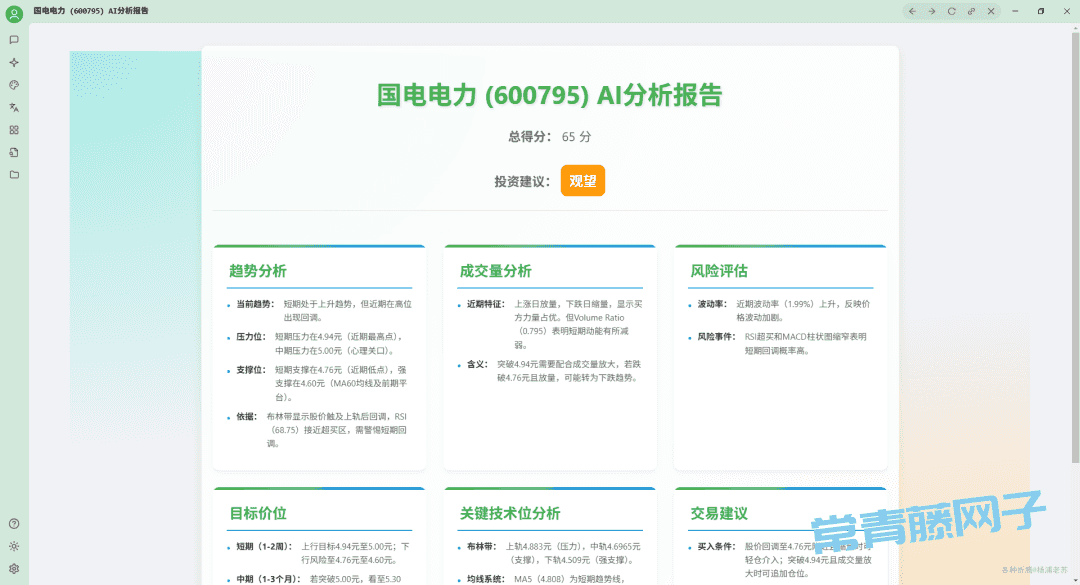1080x585 pixels.
Task: Click the copy link icon
Action: coord(971,11)
